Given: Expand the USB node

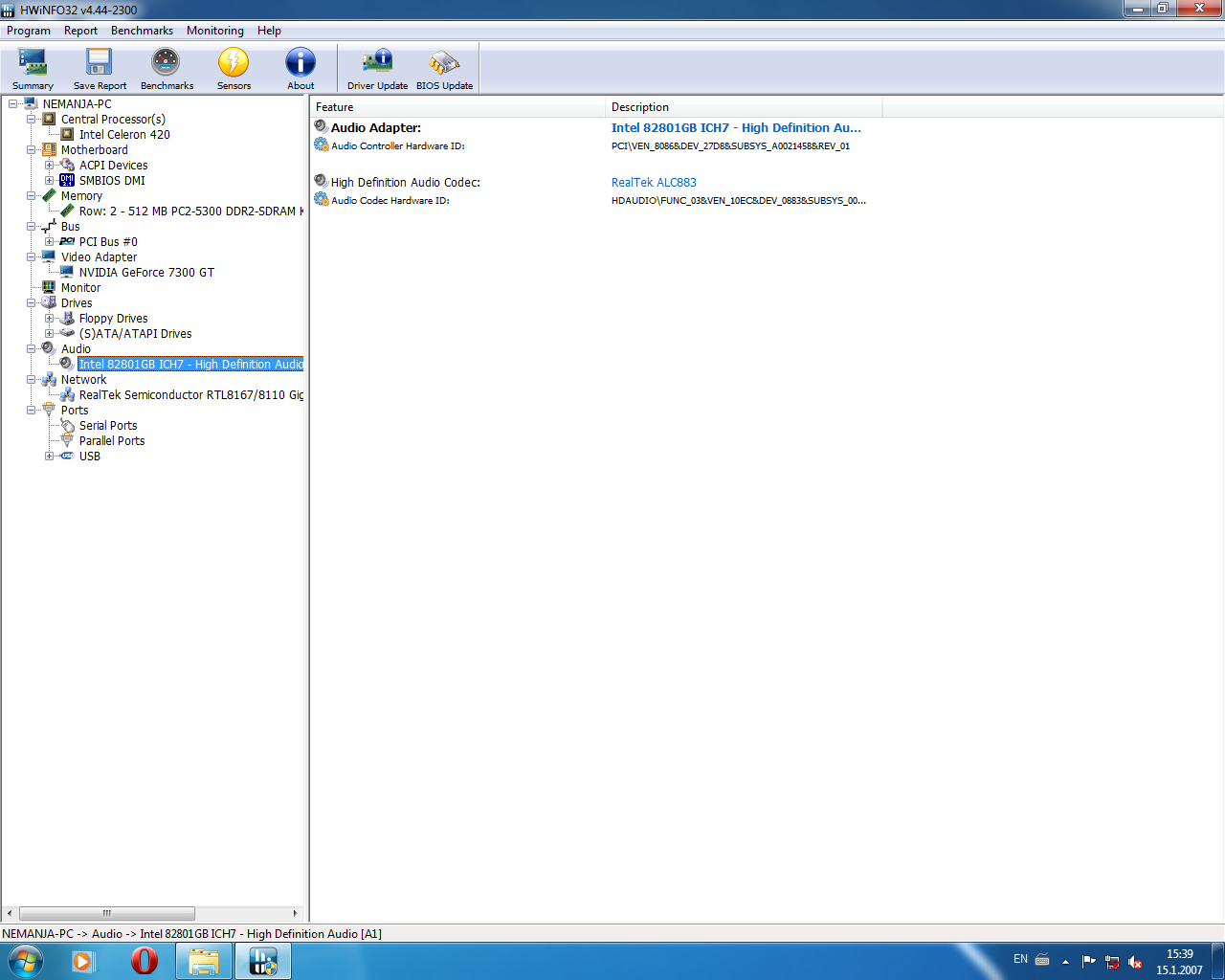Looking at the screenshot, I should click(49, 456).
